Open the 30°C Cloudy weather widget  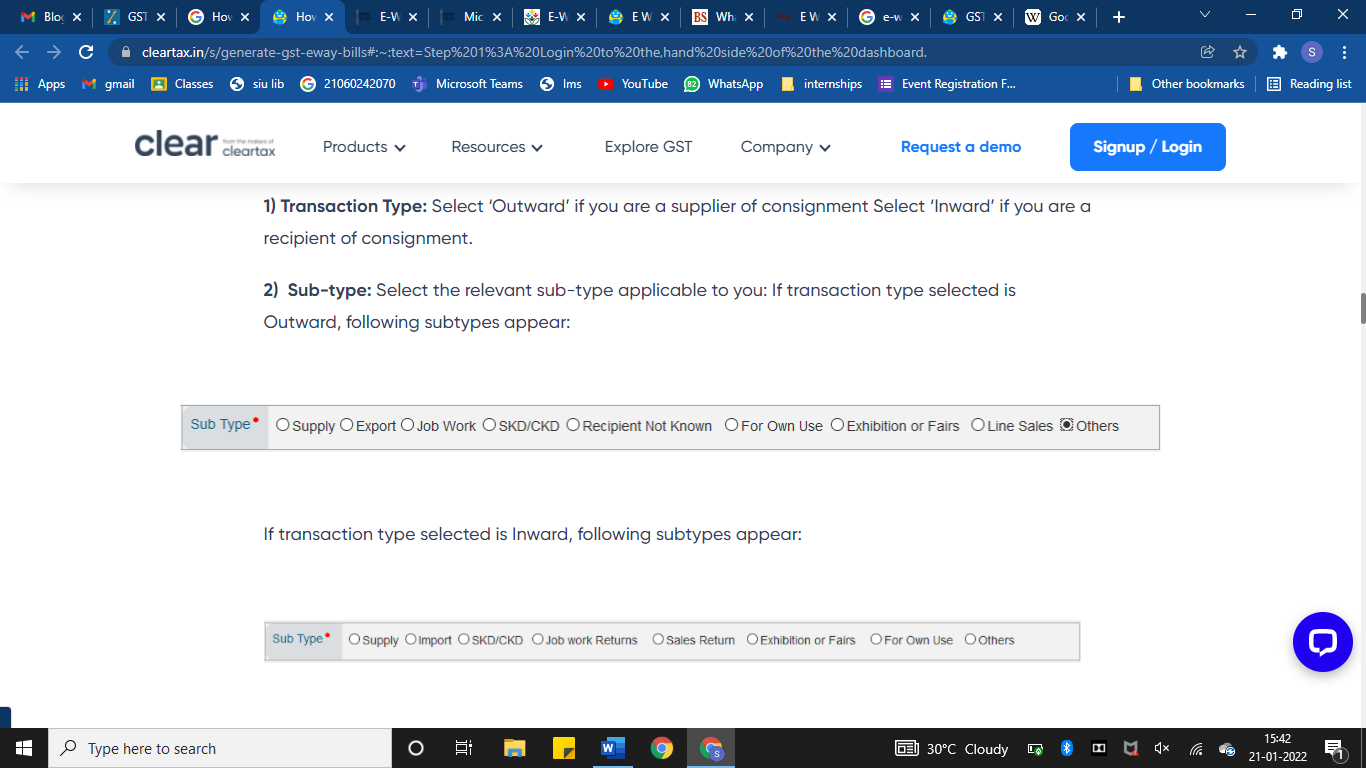tap(952, 748)
